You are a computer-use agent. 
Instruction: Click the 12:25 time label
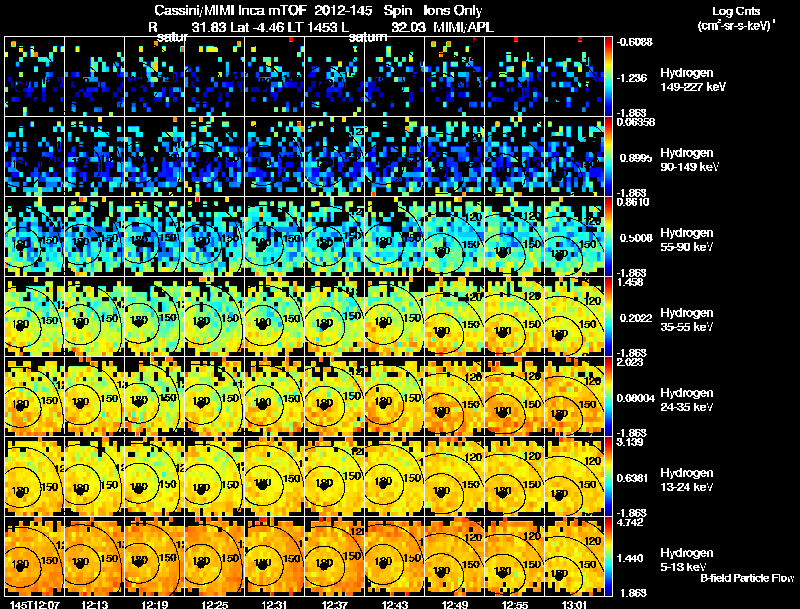coord(215,604)
